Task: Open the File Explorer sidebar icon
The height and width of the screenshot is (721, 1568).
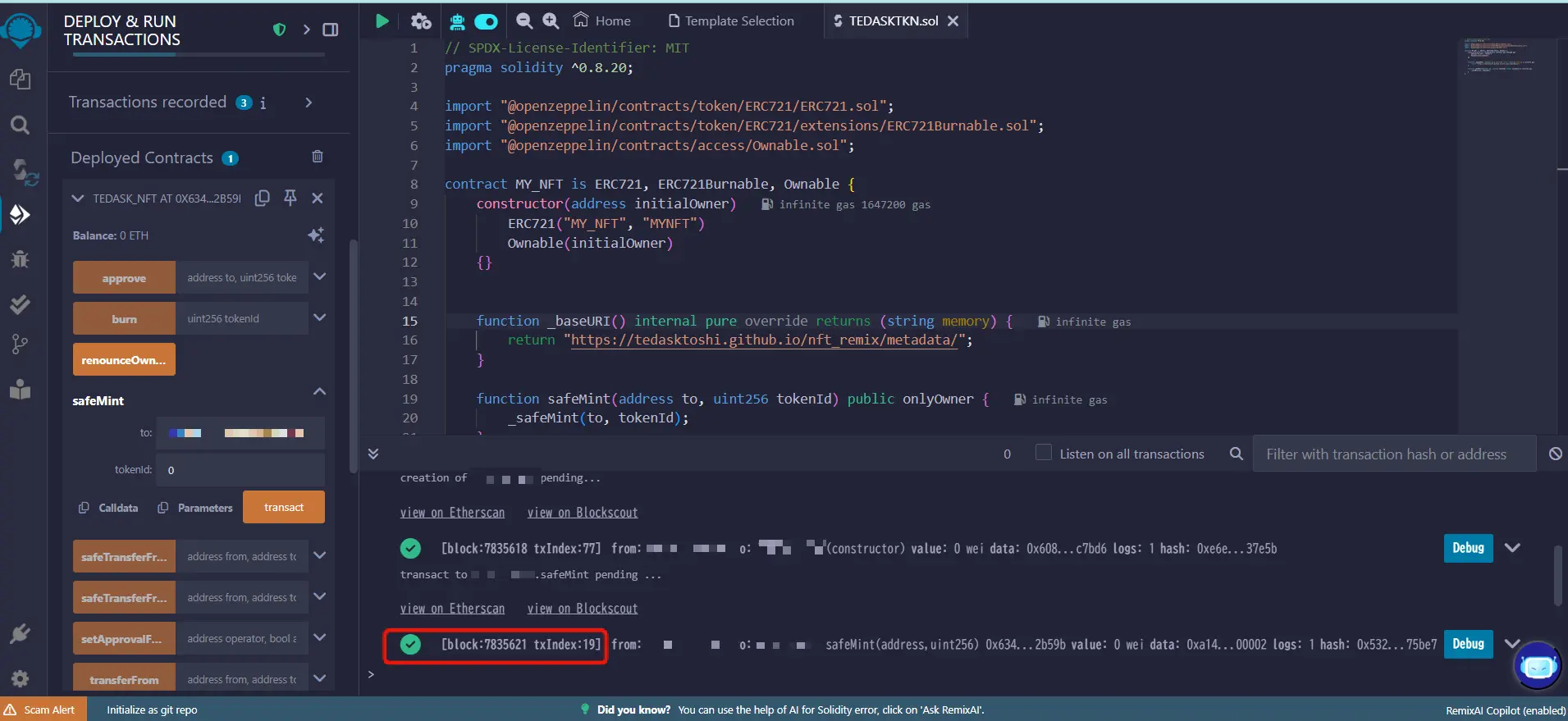Action: pos(20,80)
